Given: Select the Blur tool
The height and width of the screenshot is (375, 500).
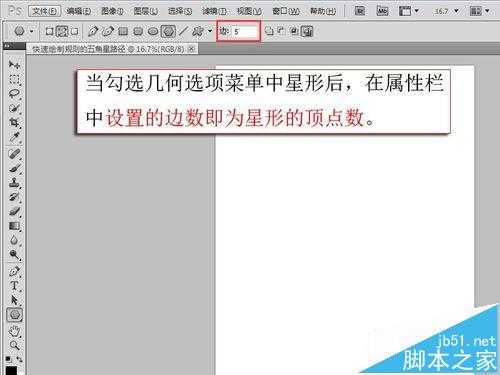Looking at the screenshot, I should (x=14, y=240).
